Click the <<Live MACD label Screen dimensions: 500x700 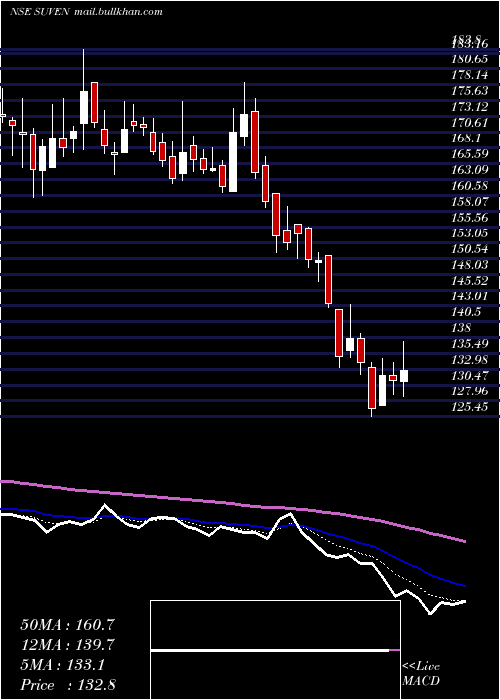point(421,673)
